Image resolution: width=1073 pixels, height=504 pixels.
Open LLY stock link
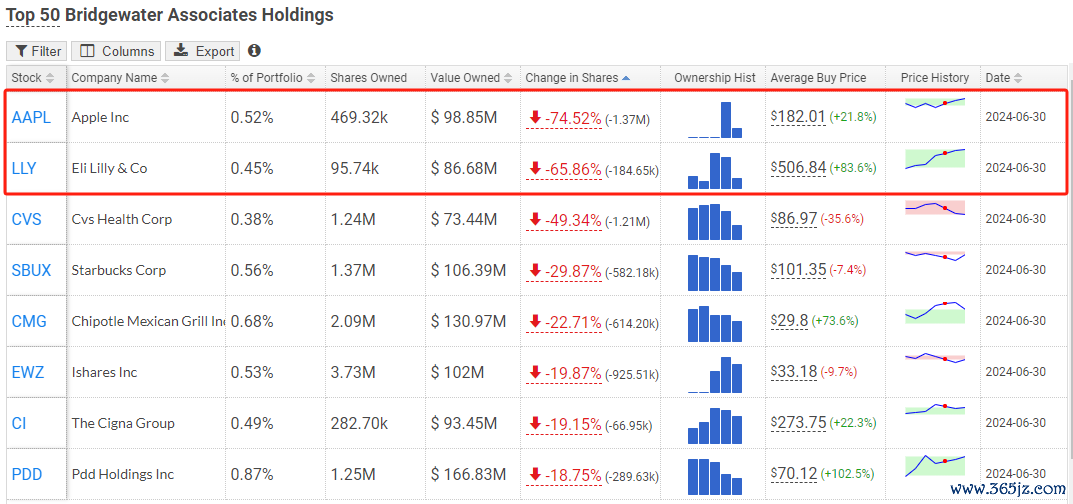pos(24,168)
